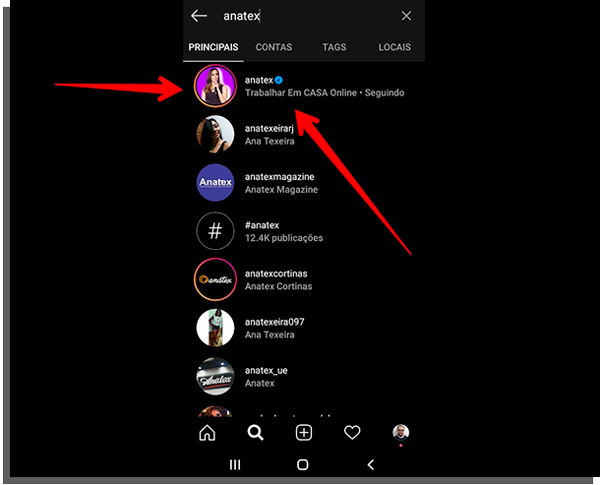The height and width of the screenshot is (485, 600).
Task: Go to the Instagram Home feed icon
Action: [207, 433]
